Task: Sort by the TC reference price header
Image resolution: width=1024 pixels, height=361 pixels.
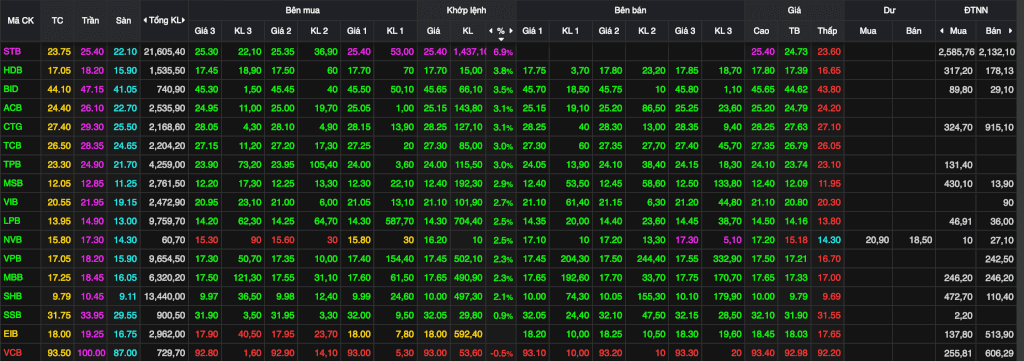Action: pyautogui.click(x=57, y=20)
